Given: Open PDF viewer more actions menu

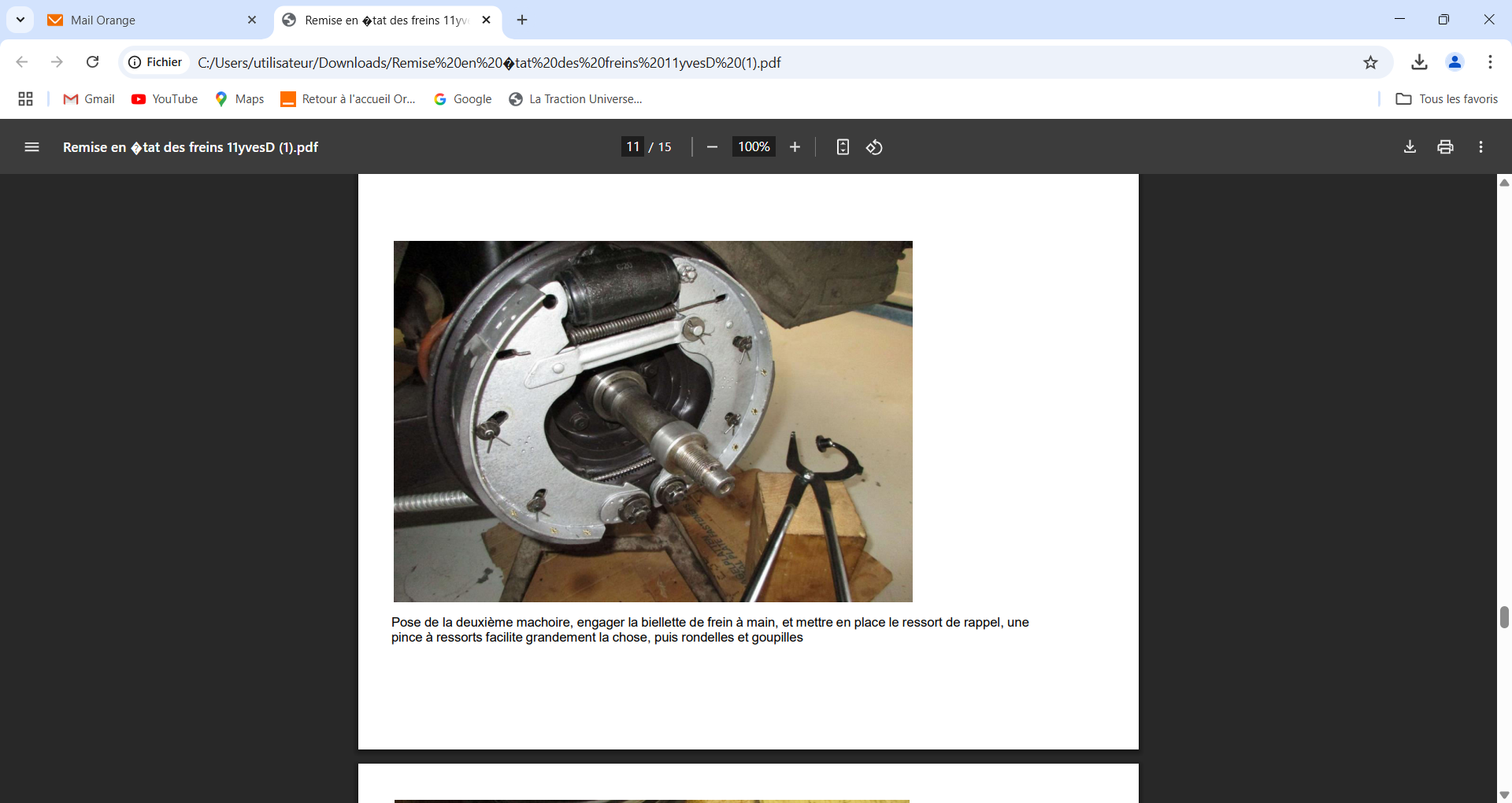Looking at the screenshot, I should coord(1480,147).
